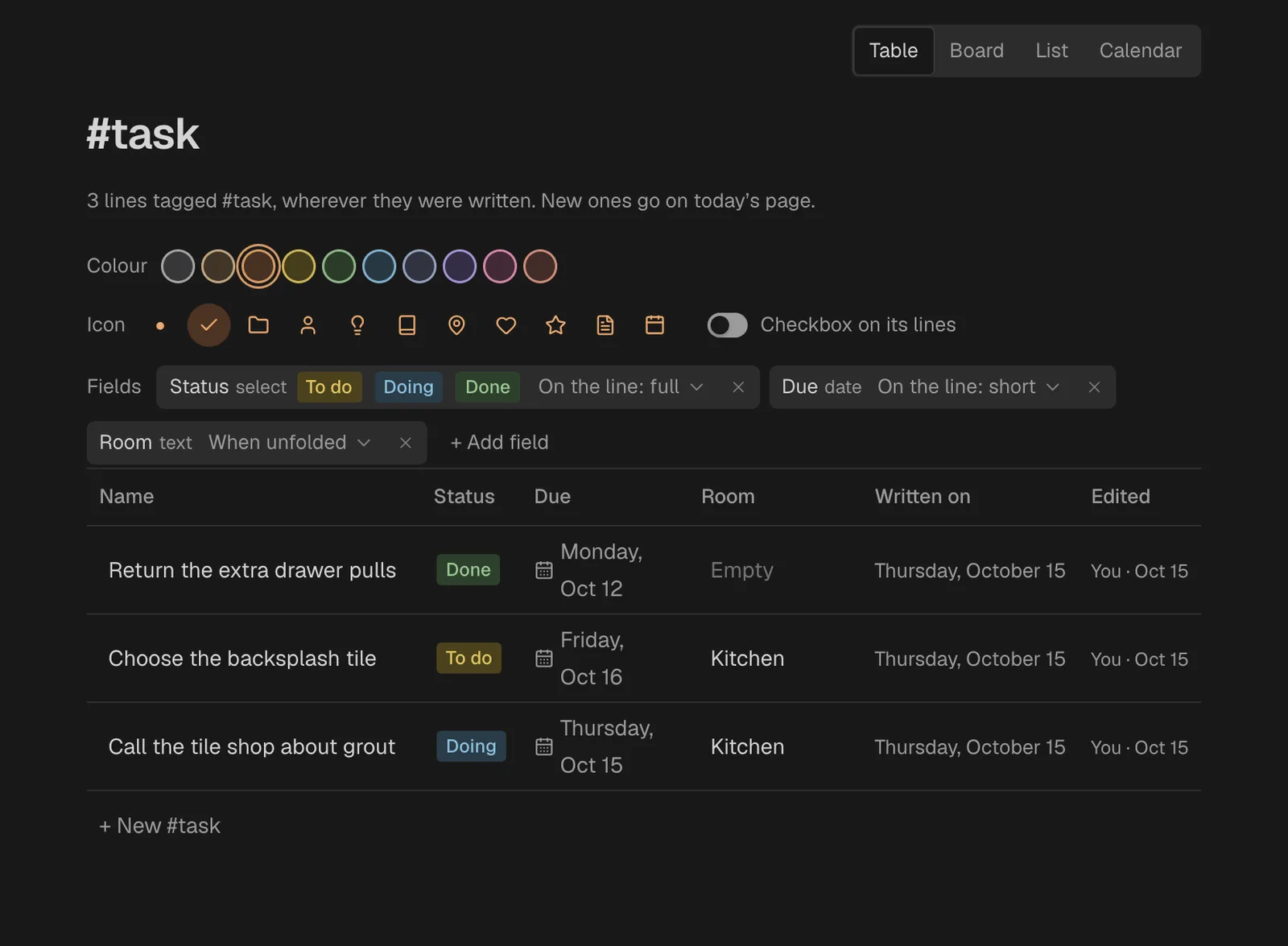Switch to the Table view tab
The height and width of the screenshot is (946, 1288).
(x=894, y=51)
